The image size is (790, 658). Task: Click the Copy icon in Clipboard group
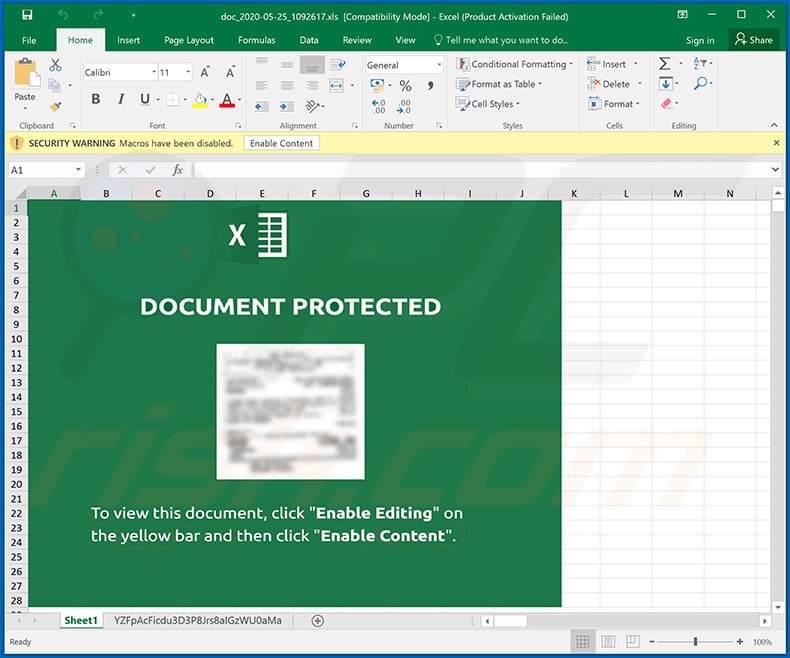coord(54,86)
